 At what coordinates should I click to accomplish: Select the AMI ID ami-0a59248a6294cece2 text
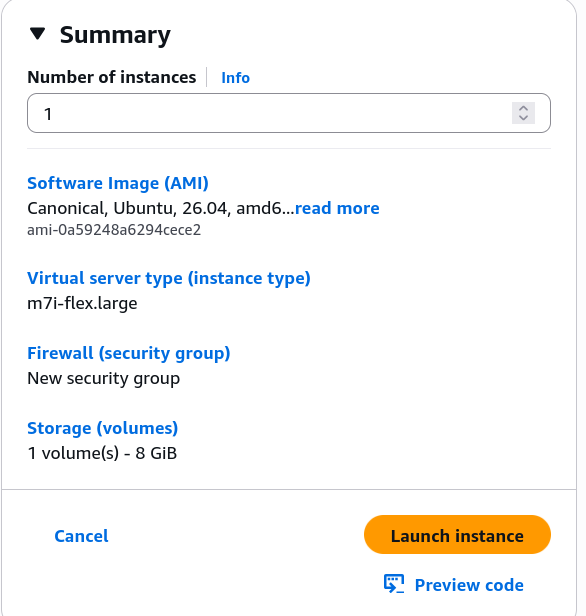click(x=114, y=230)
